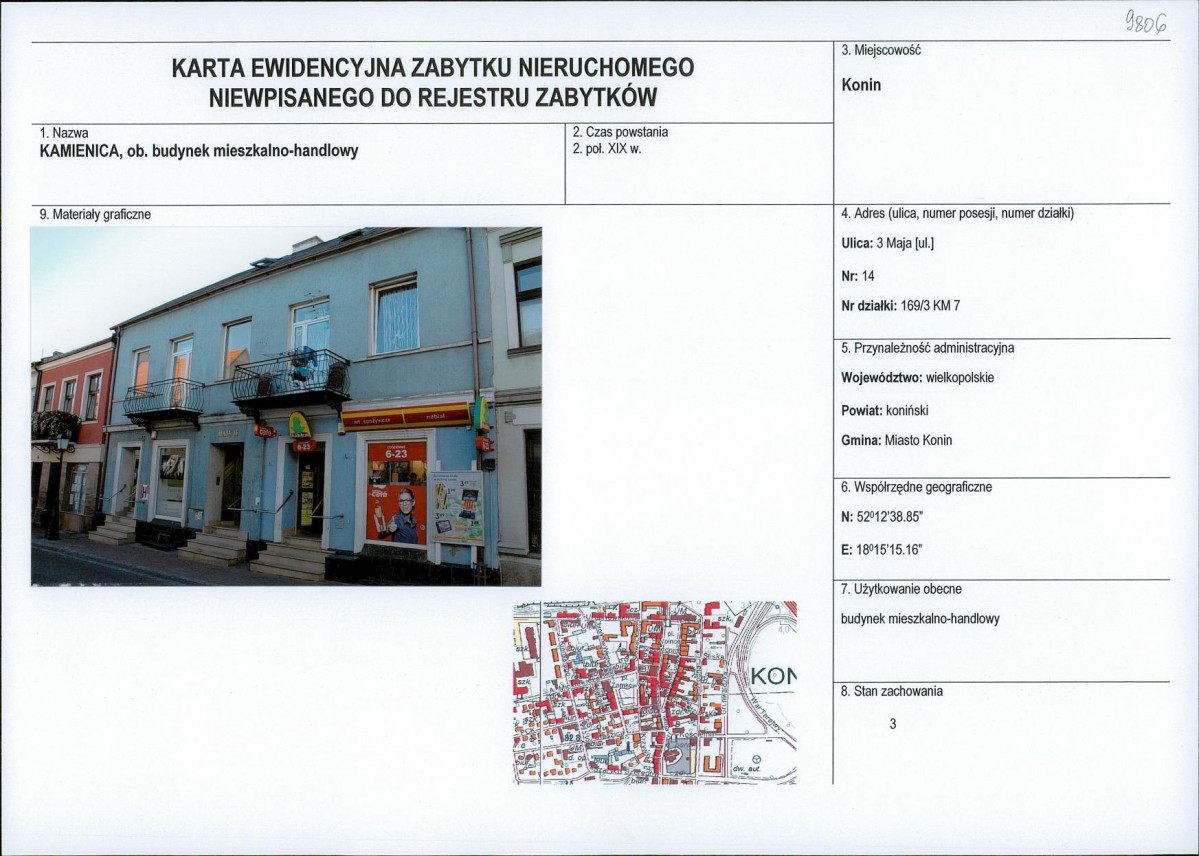The image size is (1199, 856).
Task: Click 'Nr działki: 169/3 KM 7'
Action: pyautogui.click(x=900, y=306)
